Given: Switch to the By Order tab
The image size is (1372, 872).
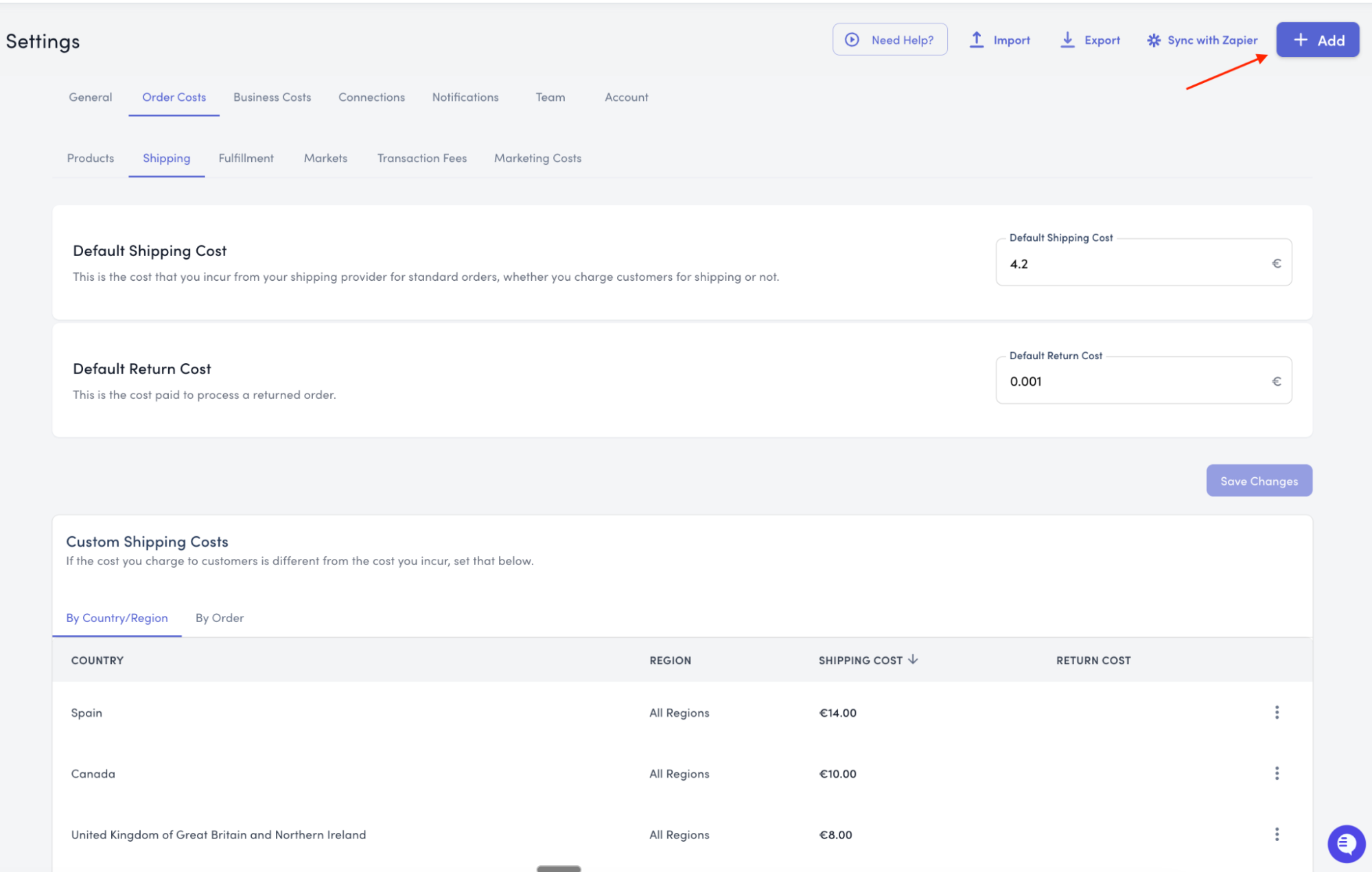Looking at the screenshot, I should [220, 618].
